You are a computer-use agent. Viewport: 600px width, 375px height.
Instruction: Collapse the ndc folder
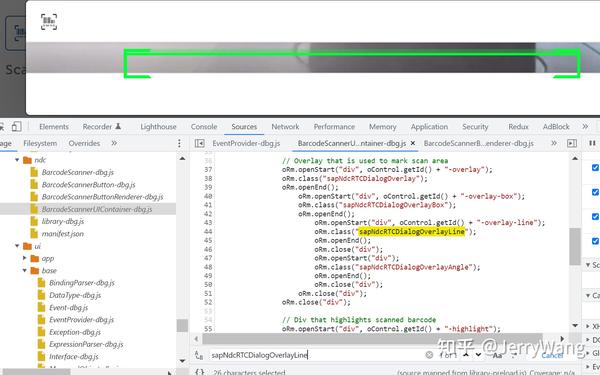coord(17,160)
